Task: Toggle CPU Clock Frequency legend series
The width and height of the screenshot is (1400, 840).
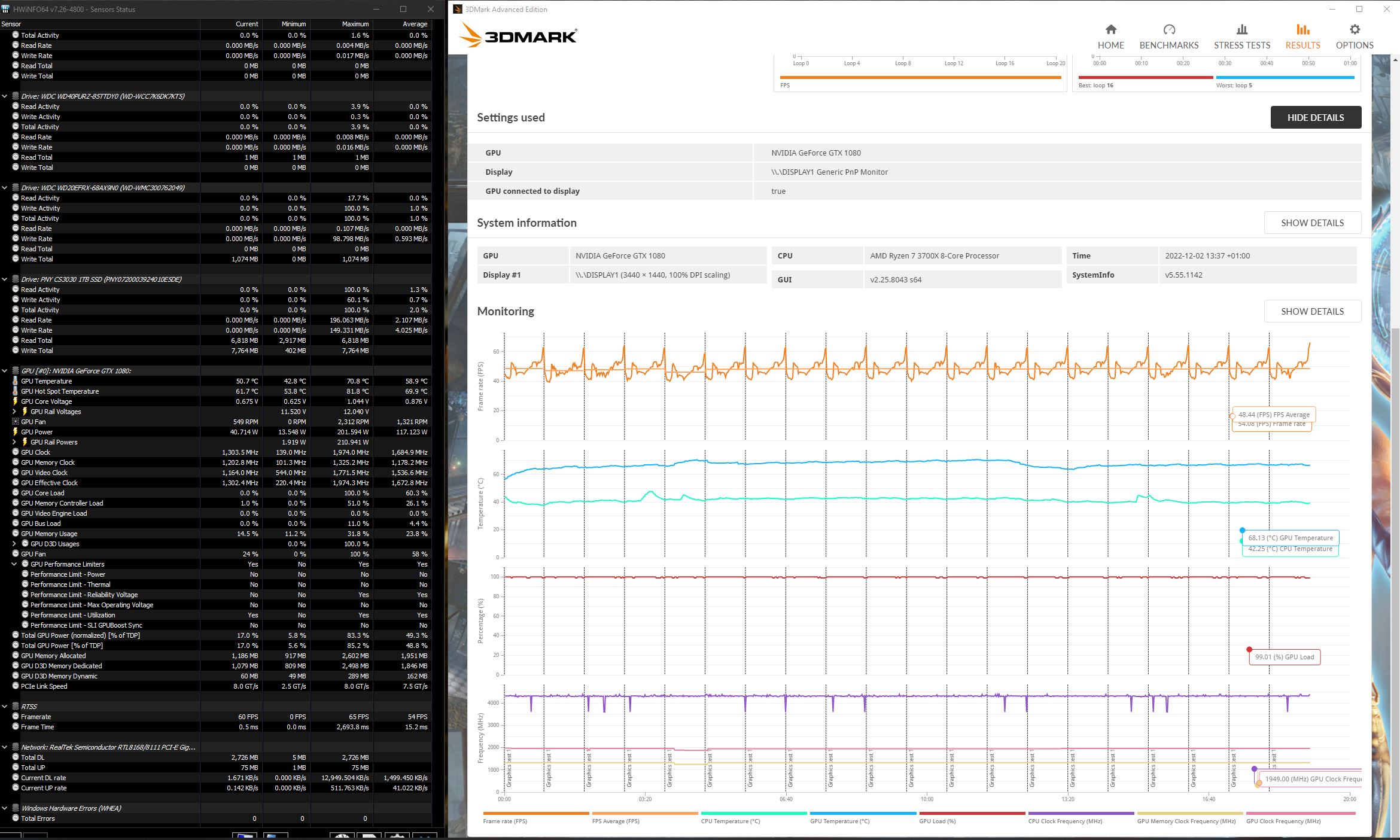Action: tap(1081, 817)
